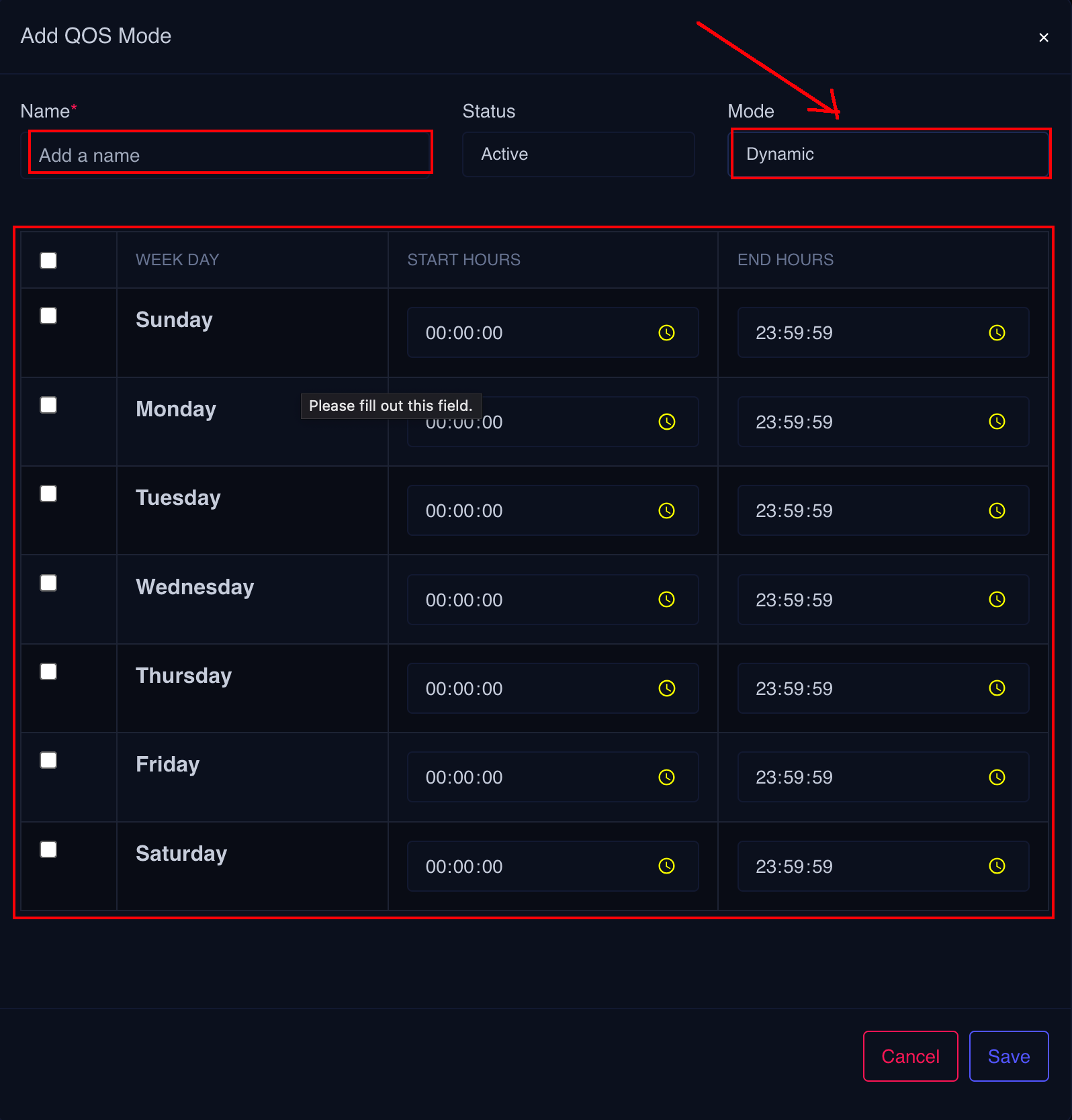Focus the Name input field
1072x1120 pixels.
(x=228, y=155)
